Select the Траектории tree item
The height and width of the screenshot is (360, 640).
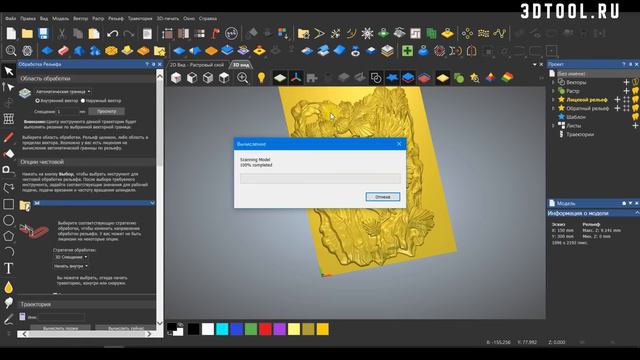tap(580, 134)
